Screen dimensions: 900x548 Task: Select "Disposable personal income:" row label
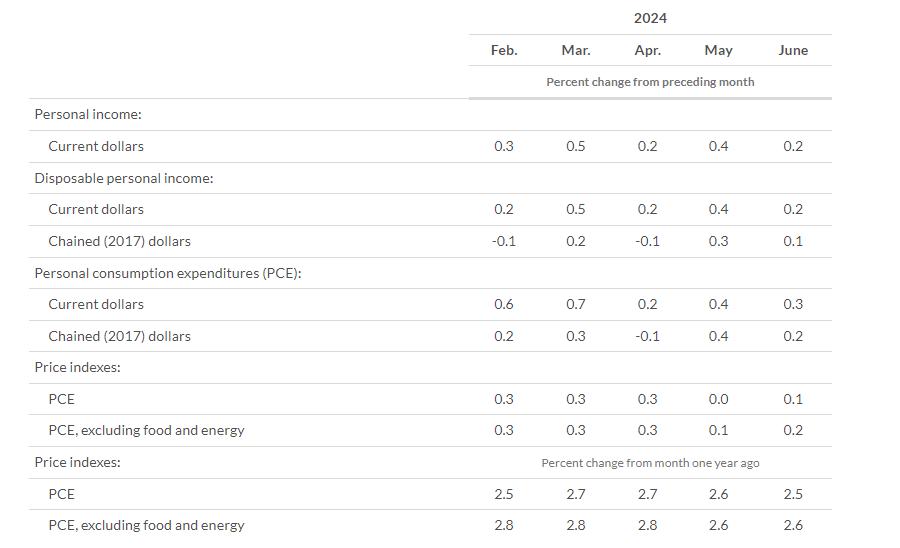click(x=124, y=178)
